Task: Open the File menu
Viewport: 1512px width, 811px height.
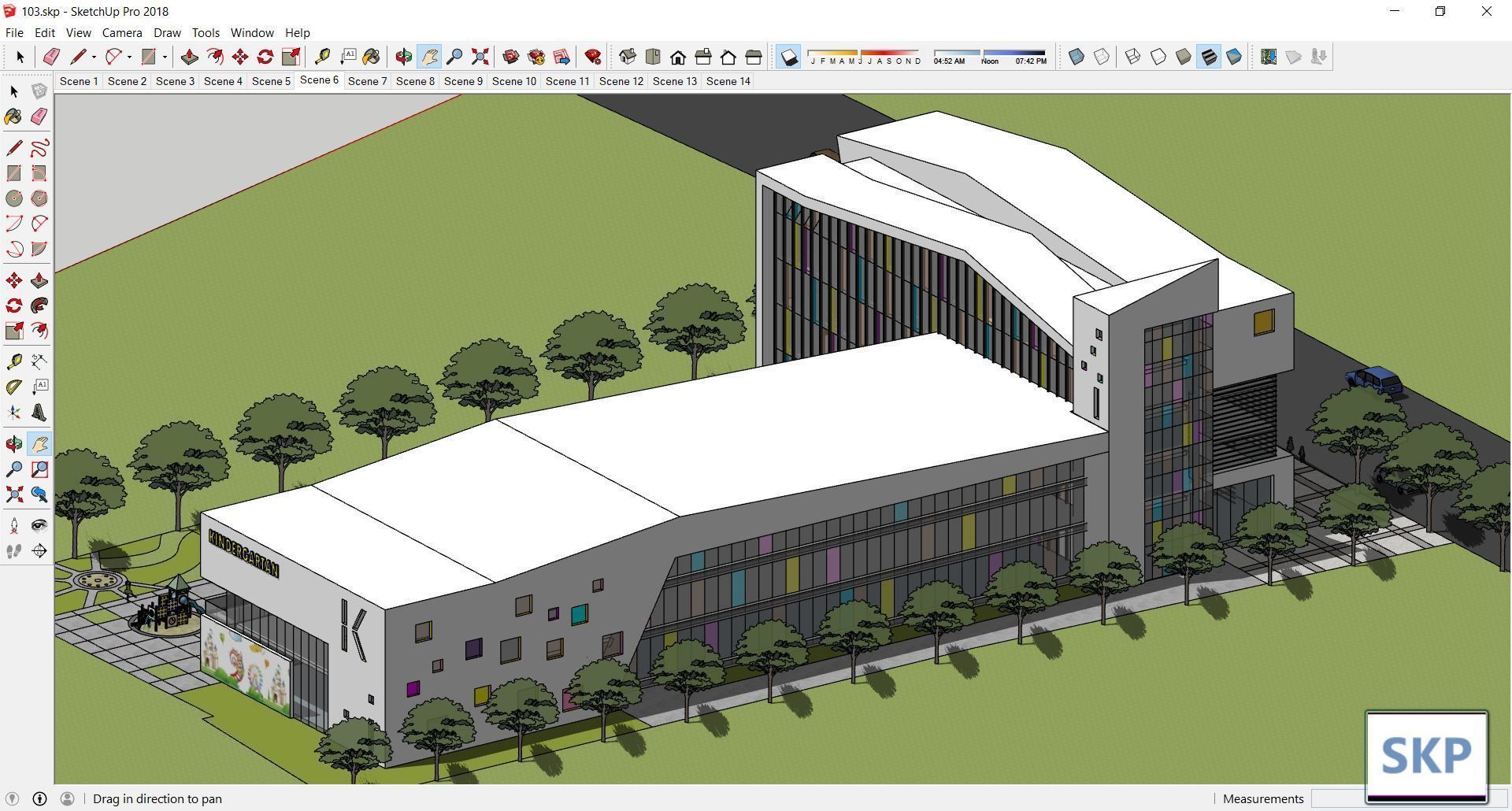Action: click(14, 32)
